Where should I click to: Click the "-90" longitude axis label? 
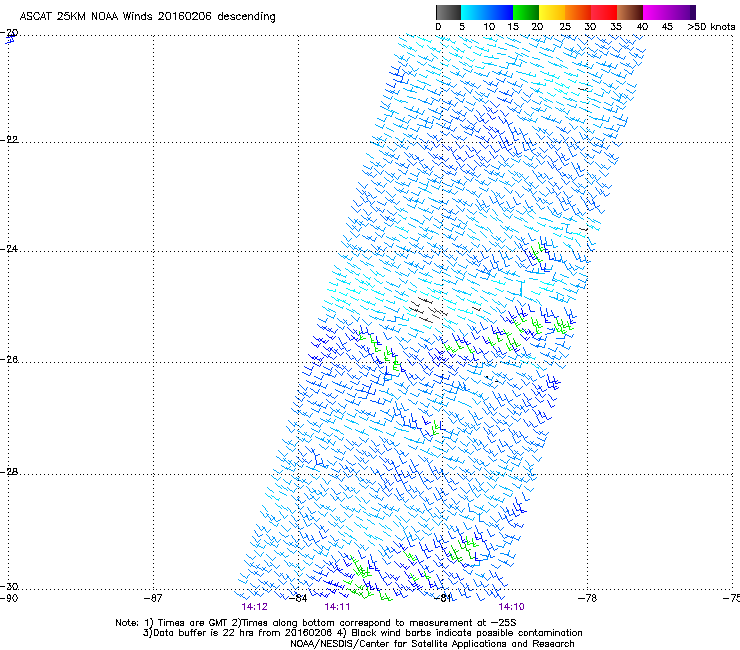(x=9, y=598)
